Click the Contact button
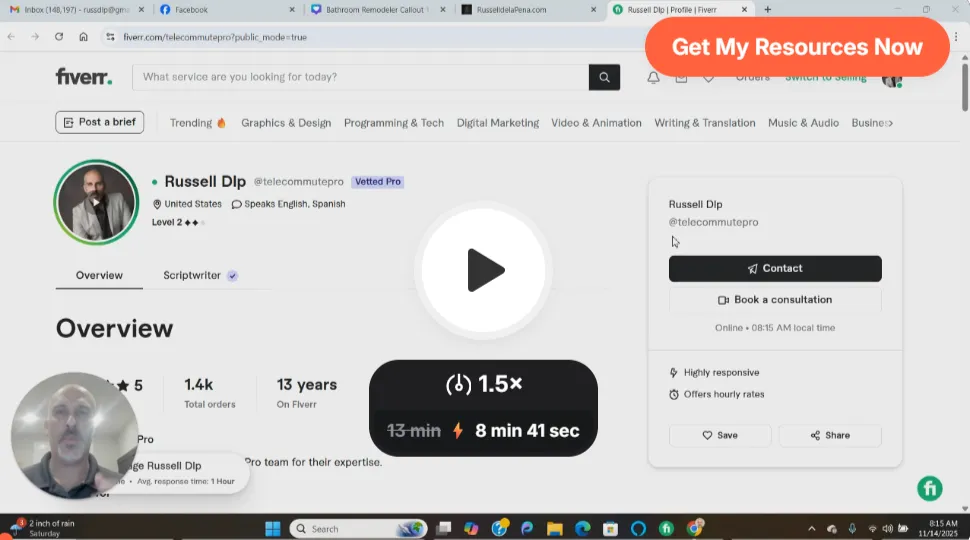Viewport: 970px width, 540px height. pyautogui.click(x=775, y=268)
